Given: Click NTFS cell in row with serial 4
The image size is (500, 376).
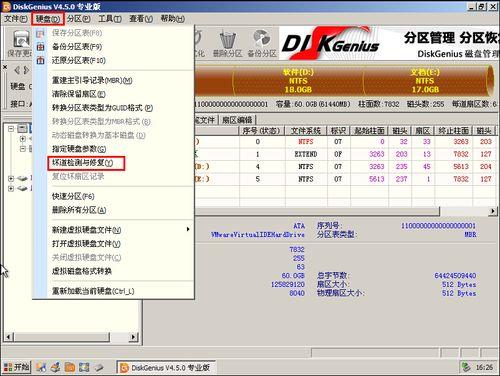Looking at the screenshot, I should [x=306, y=167].
